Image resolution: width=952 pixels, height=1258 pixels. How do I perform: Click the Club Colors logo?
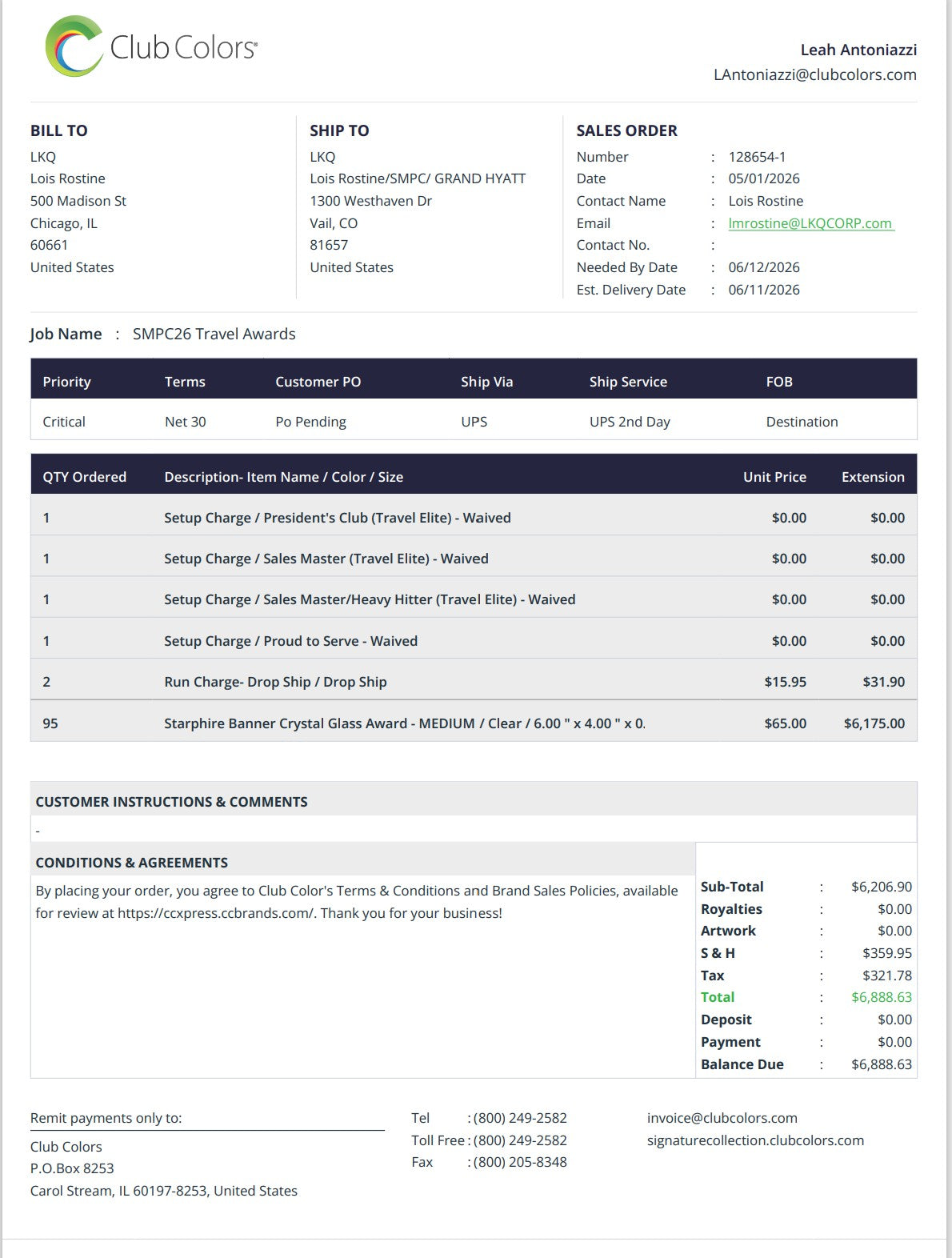151,46
